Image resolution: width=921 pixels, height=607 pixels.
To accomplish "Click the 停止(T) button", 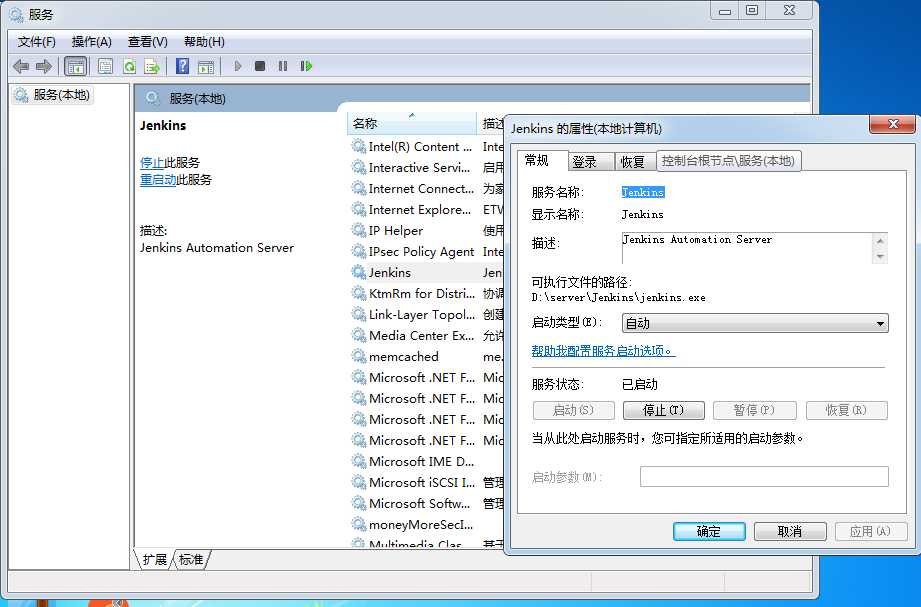I will coord(664,410).
